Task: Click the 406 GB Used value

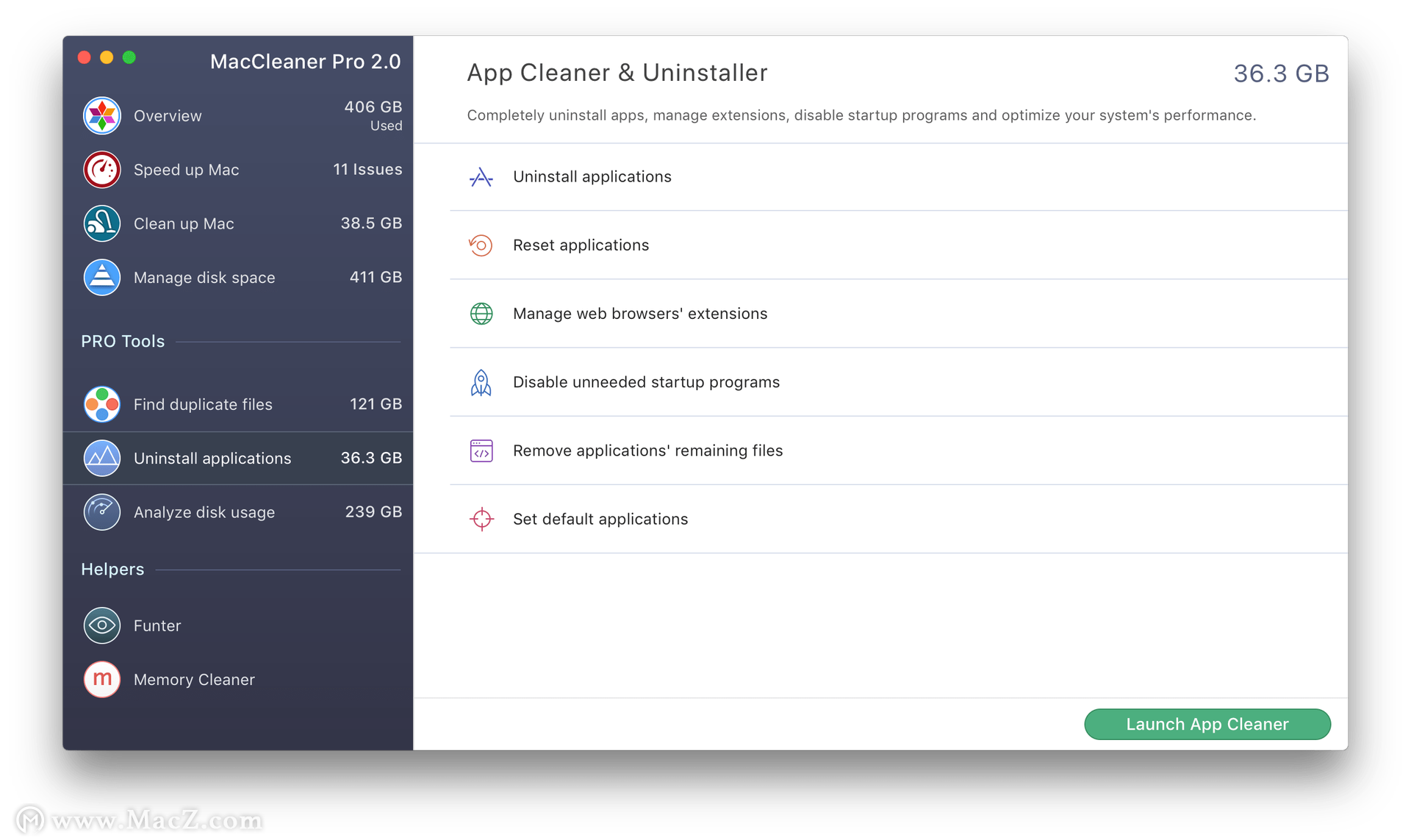Action: tap(373, 115)
